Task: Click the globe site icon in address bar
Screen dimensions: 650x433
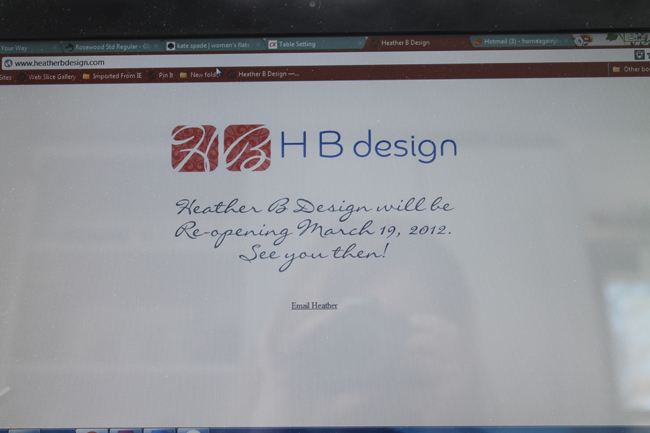Action: click(x=8, y=63)
